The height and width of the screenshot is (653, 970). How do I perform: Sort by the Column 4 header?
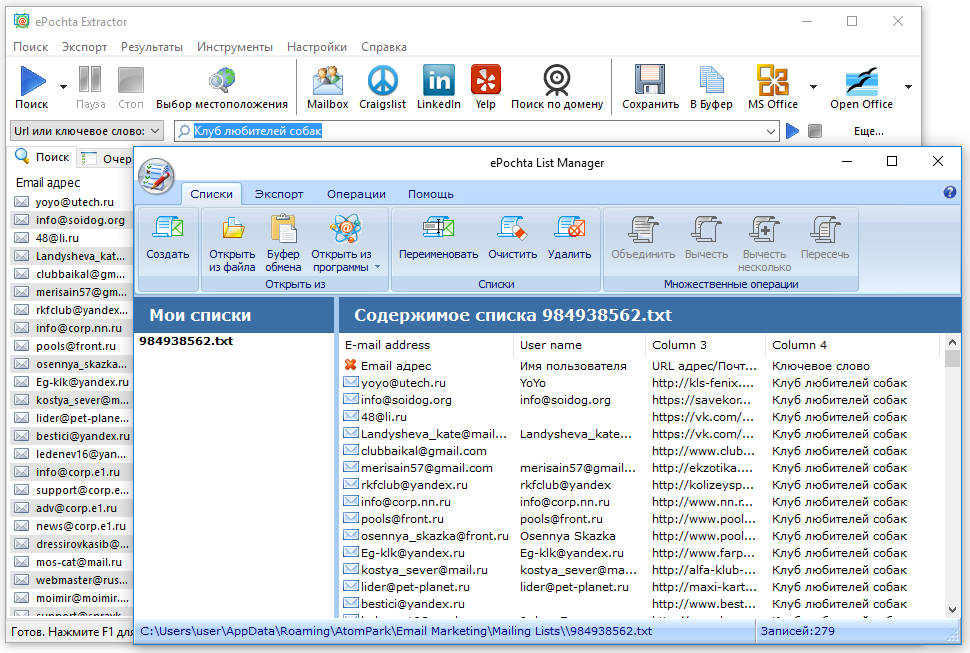[852, 345]
